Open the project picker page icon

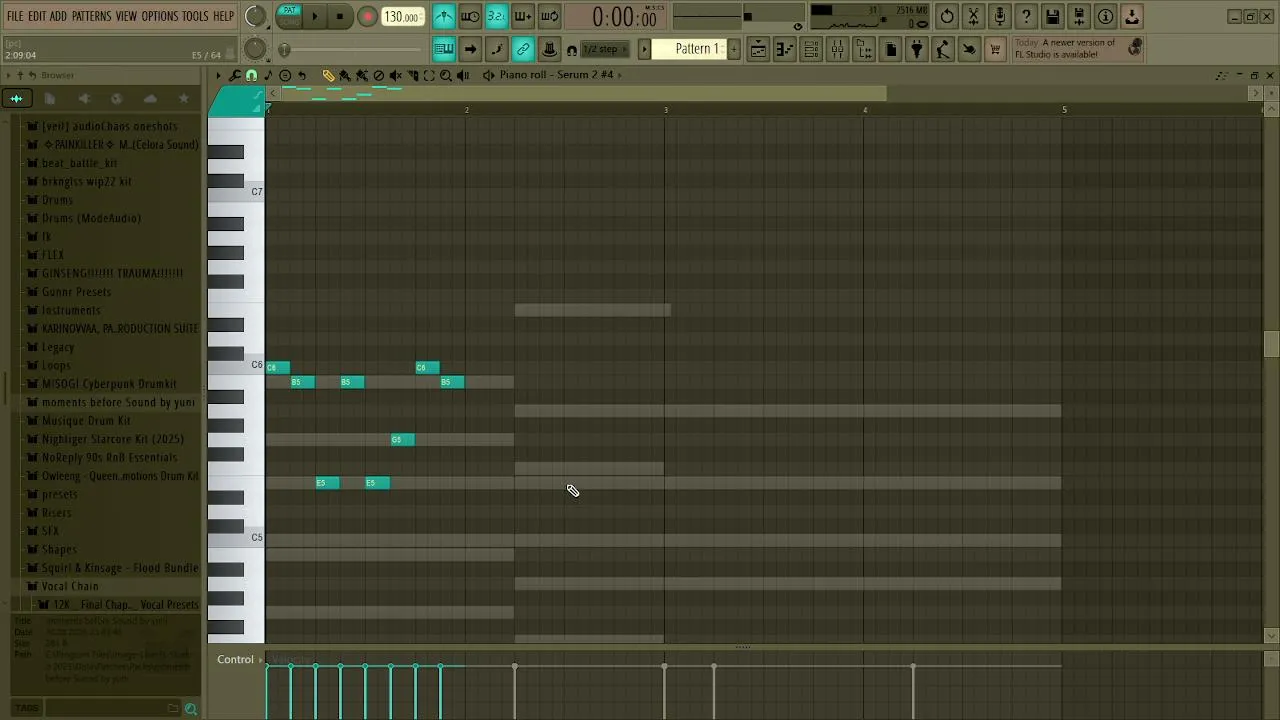tap(890, 49)
